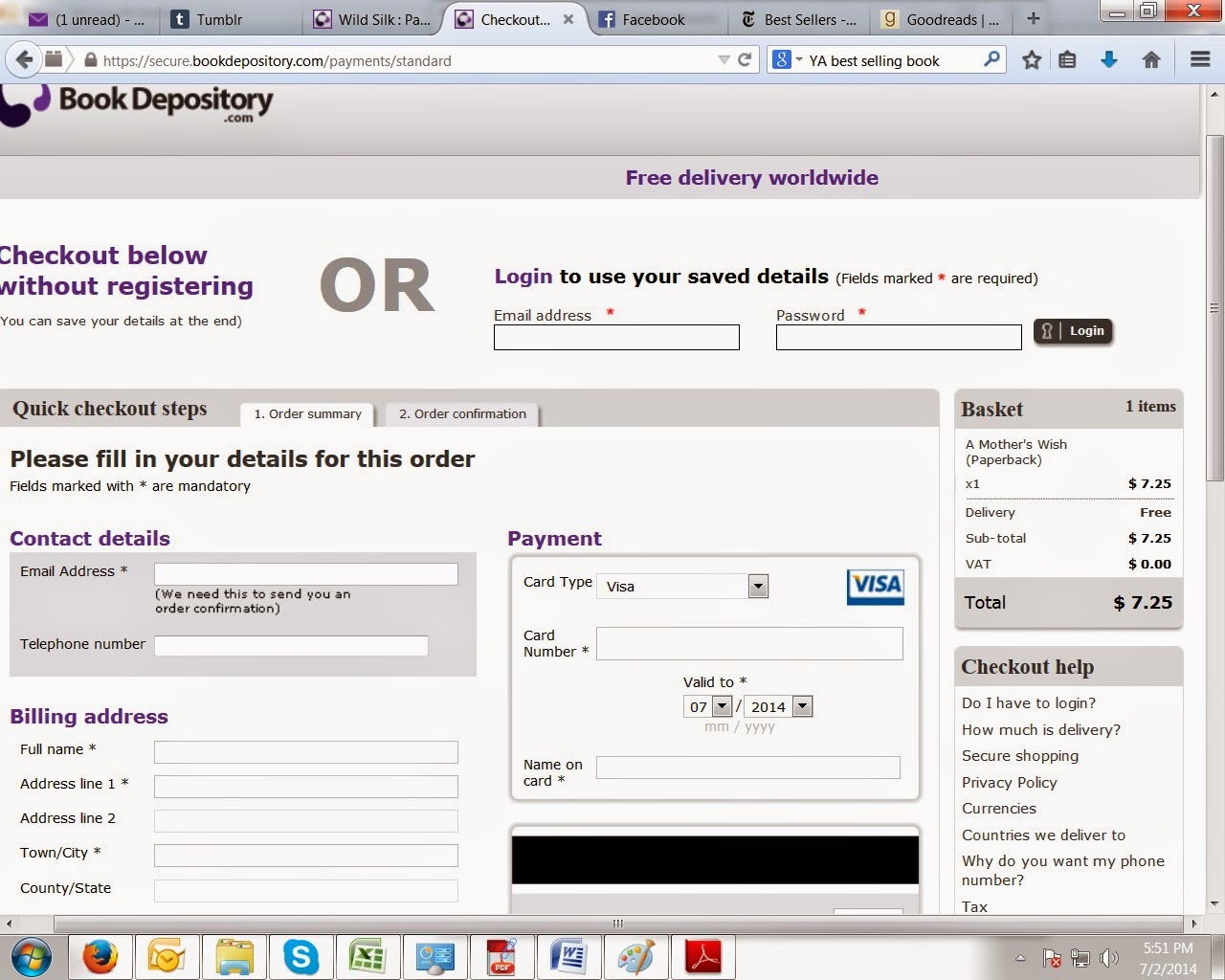Open File Explorer folder in taskbar
The image size is (1225, 980).
pyautogui.click(x=234, y=956)
